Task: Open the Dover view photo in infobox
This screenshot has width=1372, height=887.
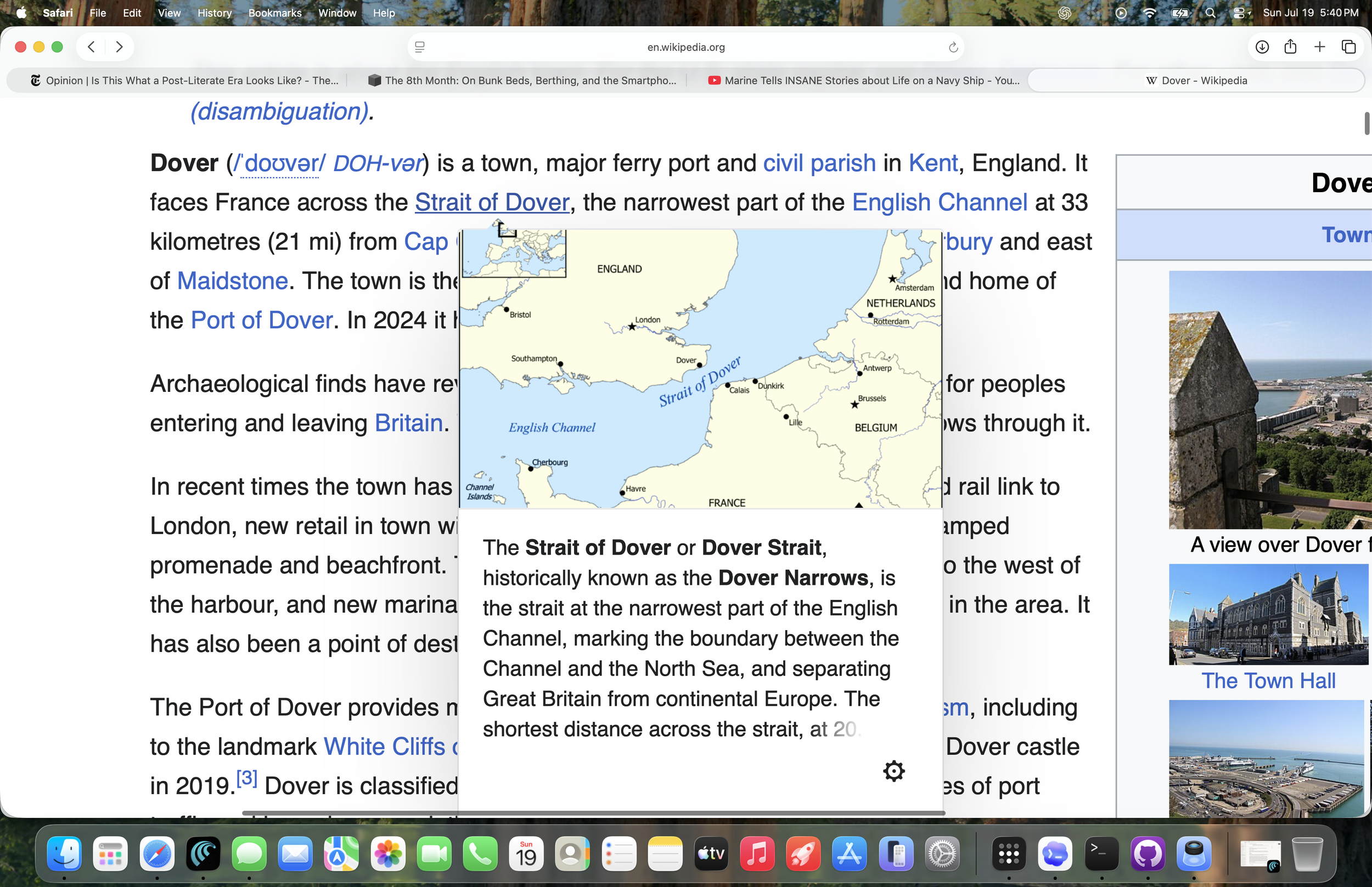Action: (x=1270, y=400)
